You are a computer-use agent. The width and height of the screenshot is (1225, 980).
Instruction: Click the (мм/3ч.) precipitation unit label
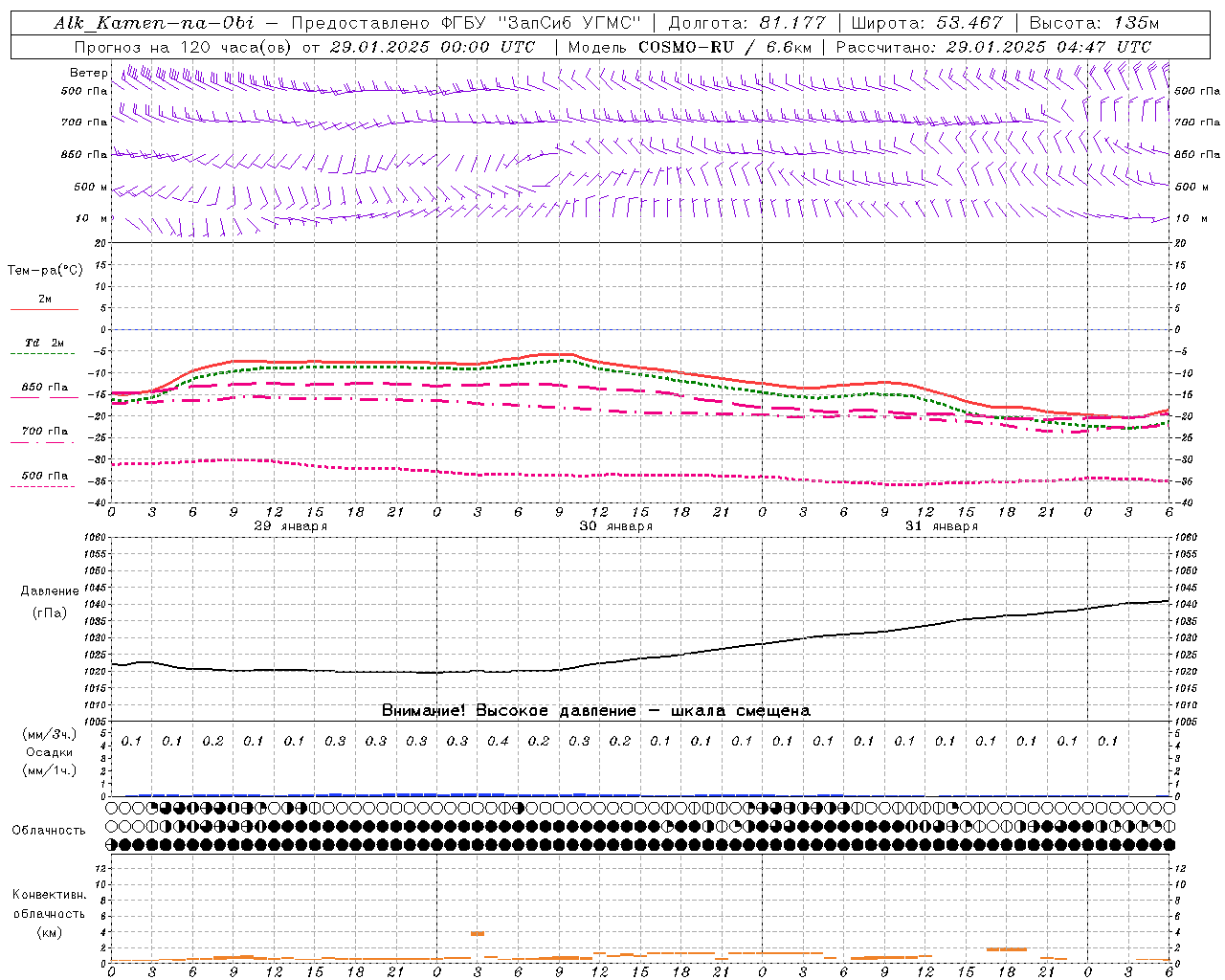click(x=50, y=734)
